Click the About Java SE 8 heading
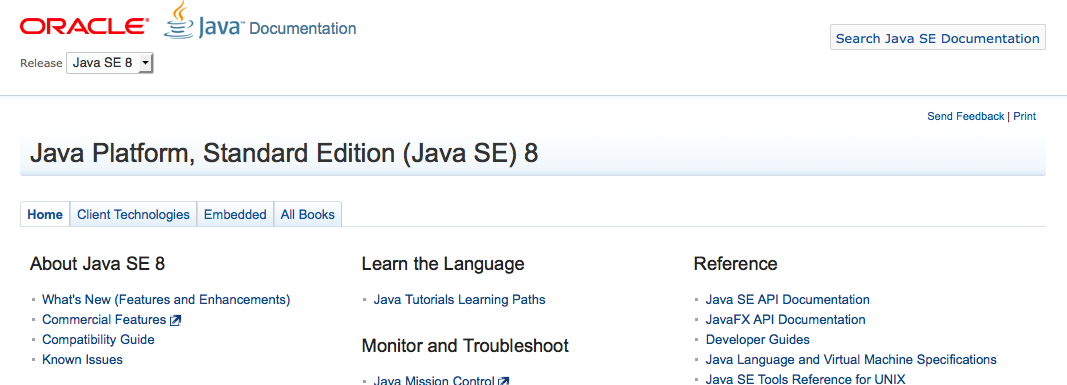Image resolution: width=1067 pixels, height=385 pixels. [97, 264]
